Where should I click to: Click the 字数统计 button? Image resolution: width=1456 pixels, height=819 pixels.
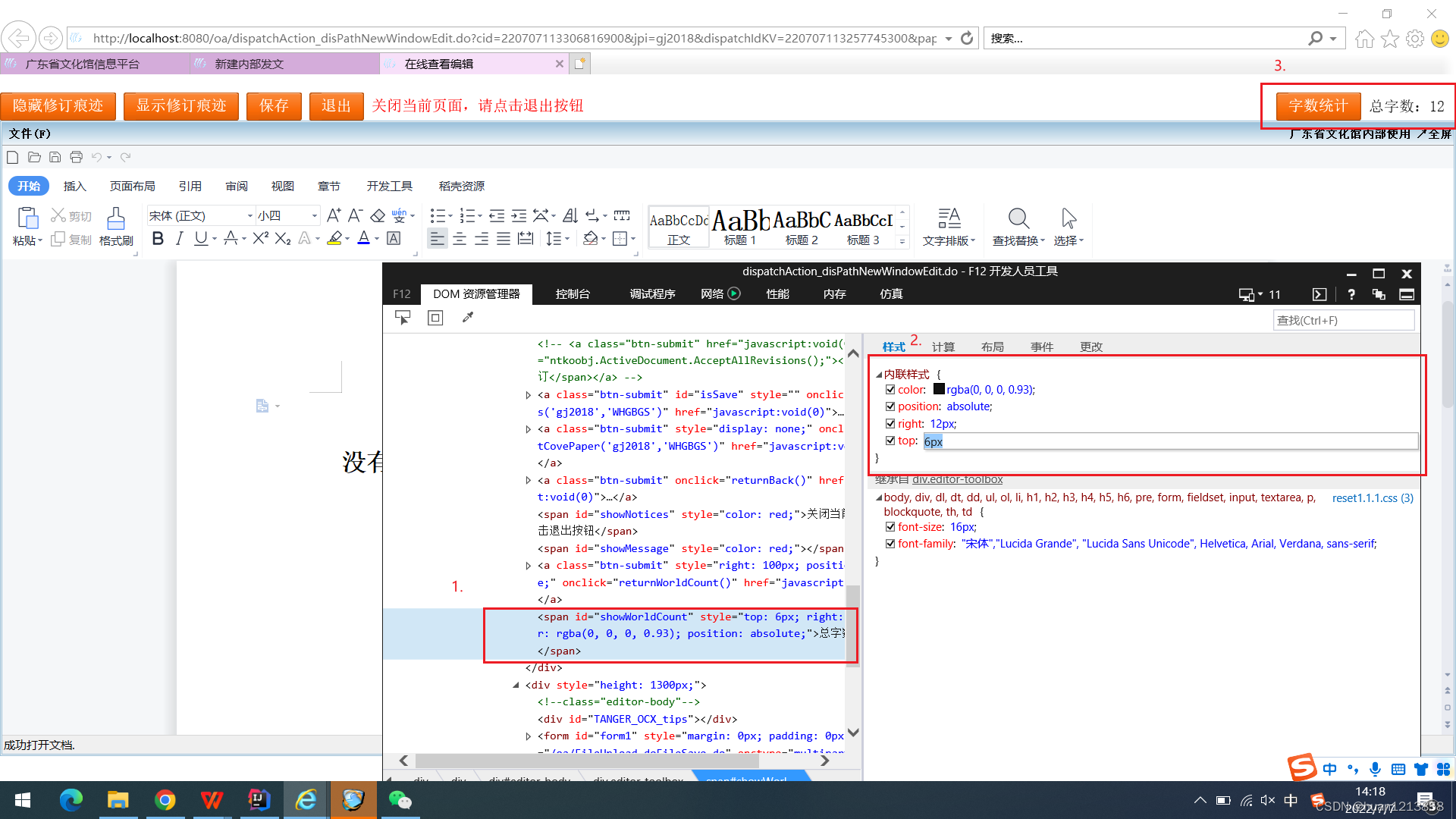[x=1318, y=106]
